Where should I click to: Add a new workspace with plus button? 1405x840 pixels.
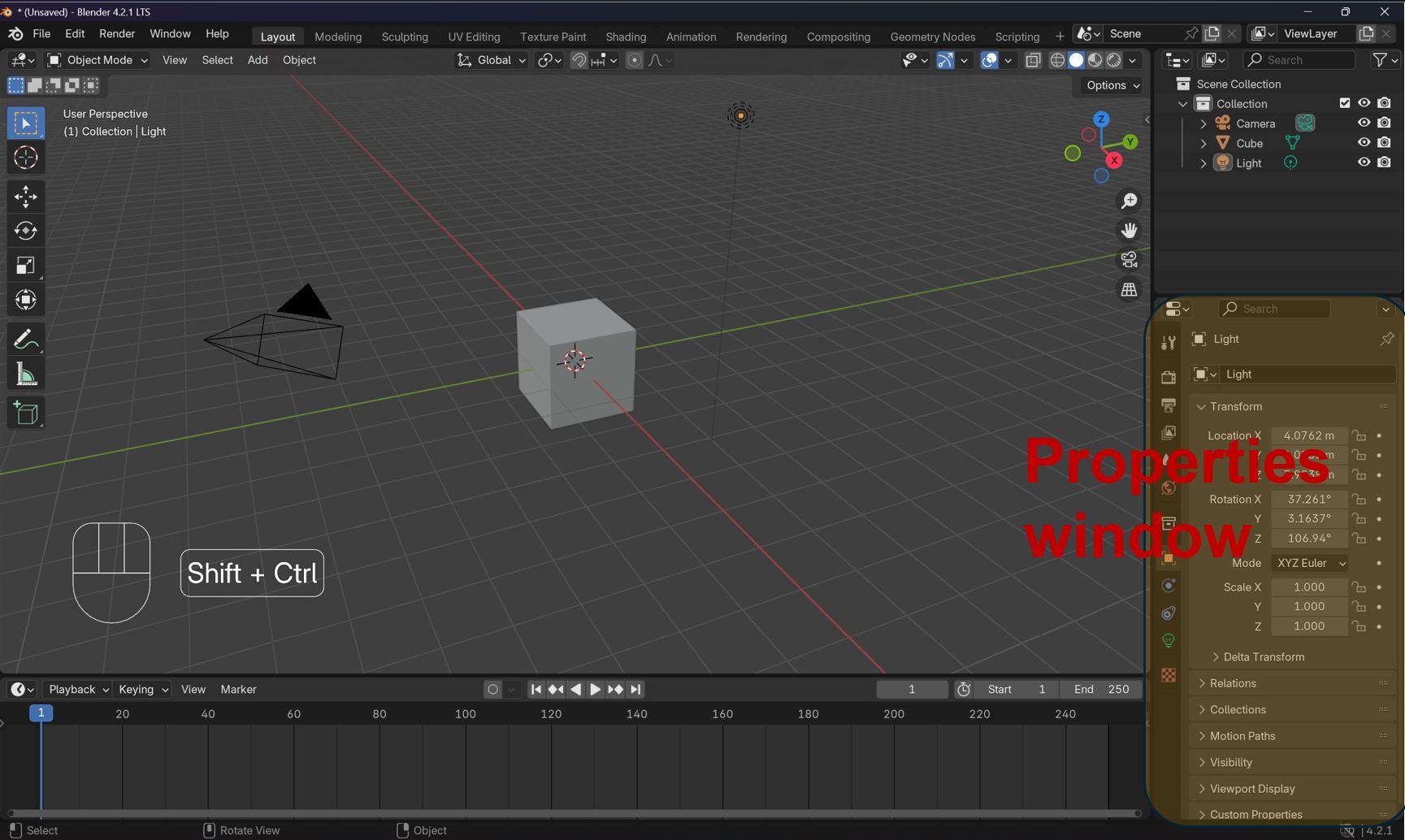coord(1060,37)
